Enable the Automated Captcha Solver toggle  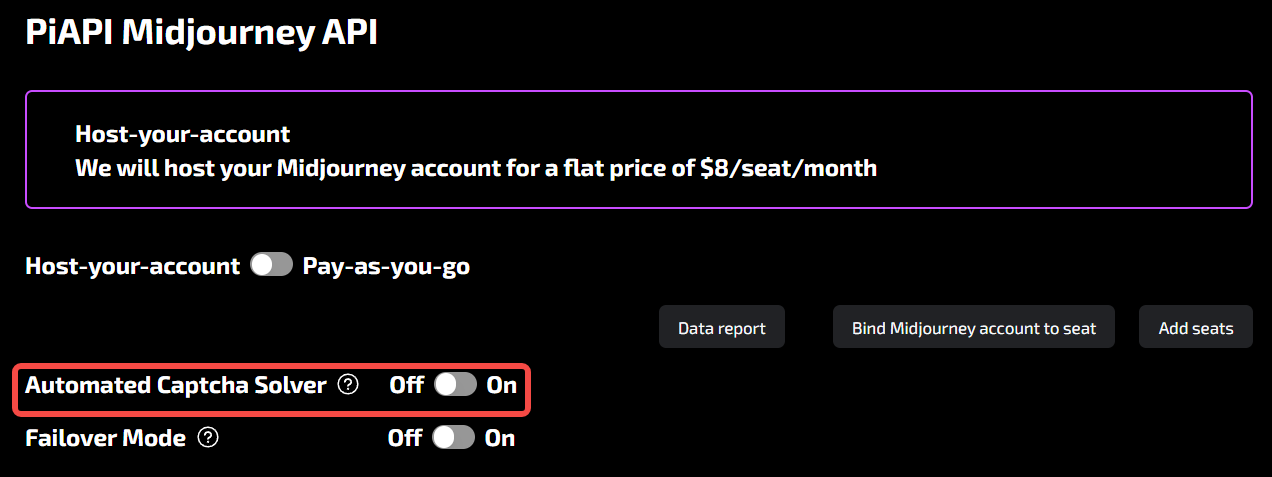tap(455, 385)
